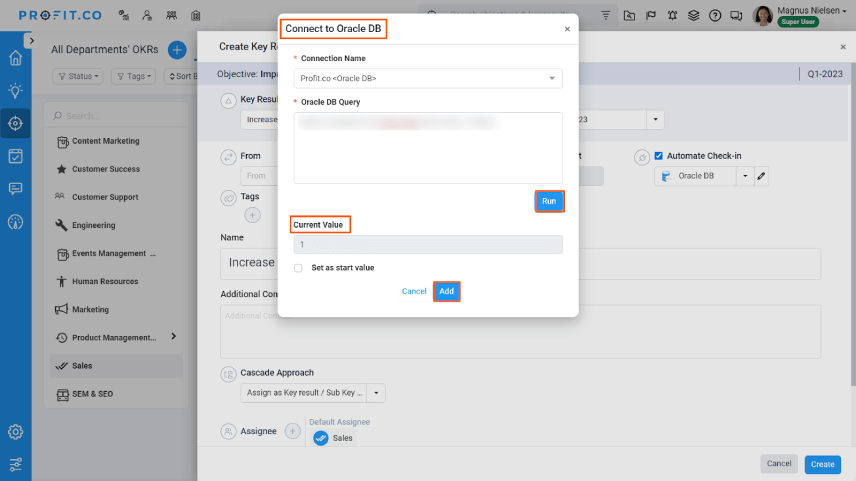
Task: Open the help question mark icon
Action: [715, 15]
